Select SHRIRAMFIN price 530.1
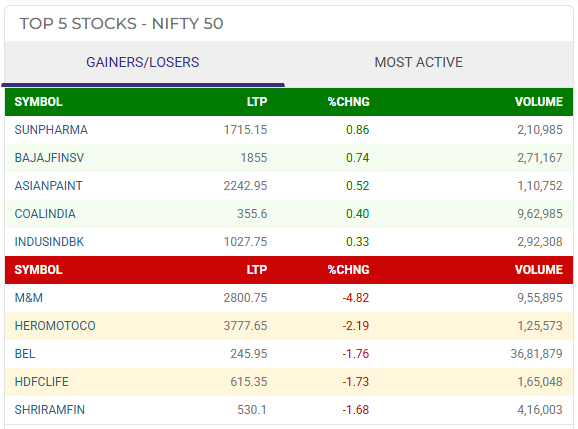The image size is (578, 429). point(252,410)
